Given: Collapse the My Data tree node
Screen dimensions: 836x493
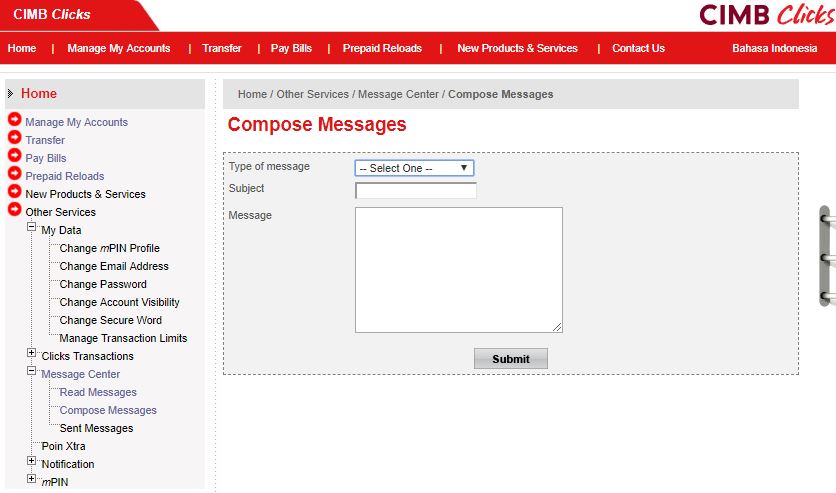Looking at the screenshot, I should pos(31,227).
